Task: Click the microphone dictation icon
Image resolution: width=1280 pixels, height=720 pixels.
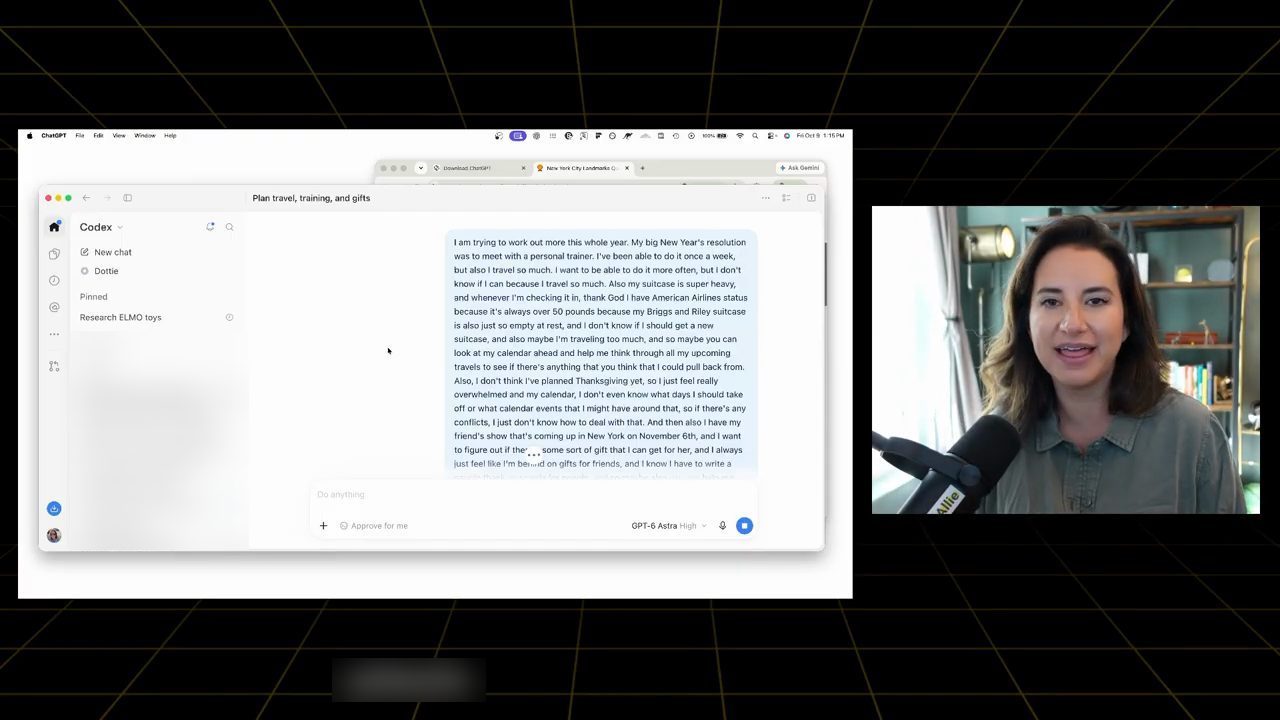Action: click(722, 526)
